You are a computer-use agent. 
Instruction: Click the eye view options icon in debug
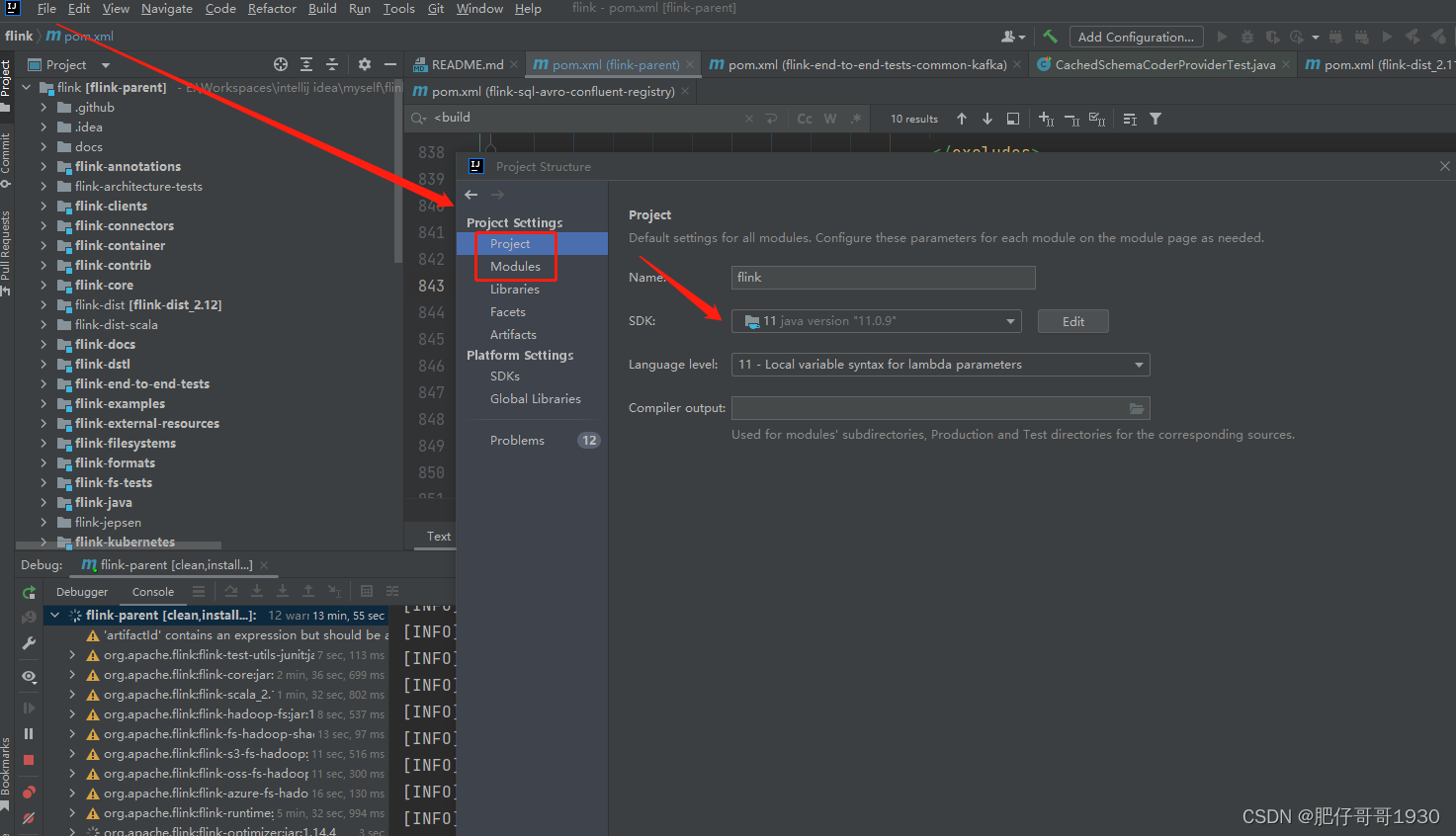(29, 677)
